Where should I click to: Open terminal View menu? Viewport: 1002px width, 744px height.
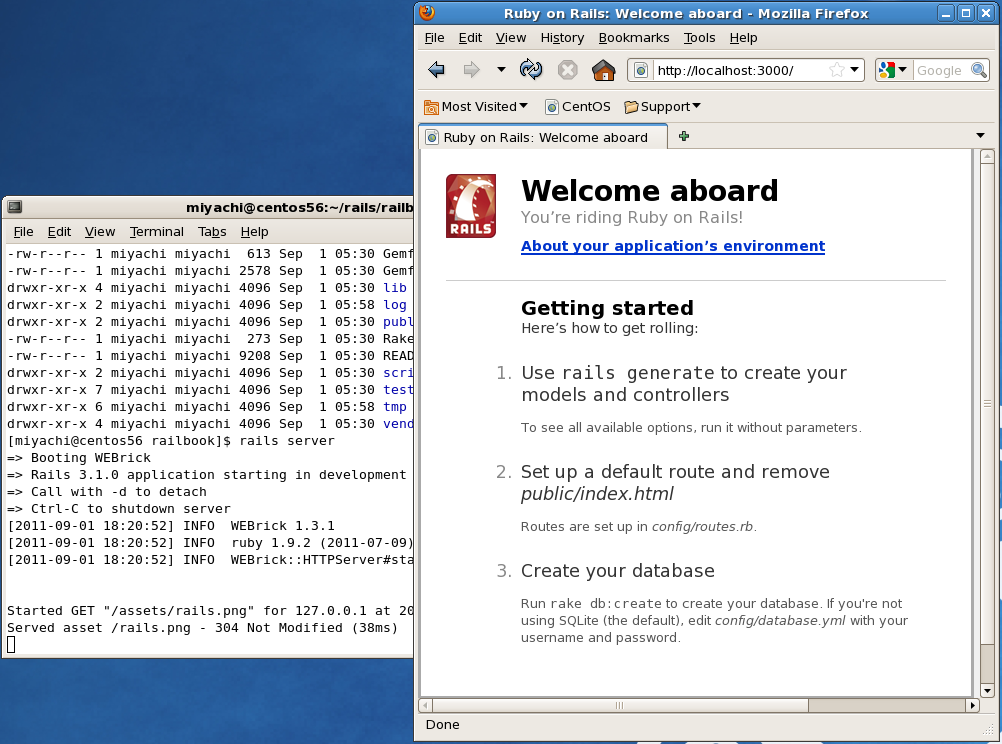click(100, 231)
